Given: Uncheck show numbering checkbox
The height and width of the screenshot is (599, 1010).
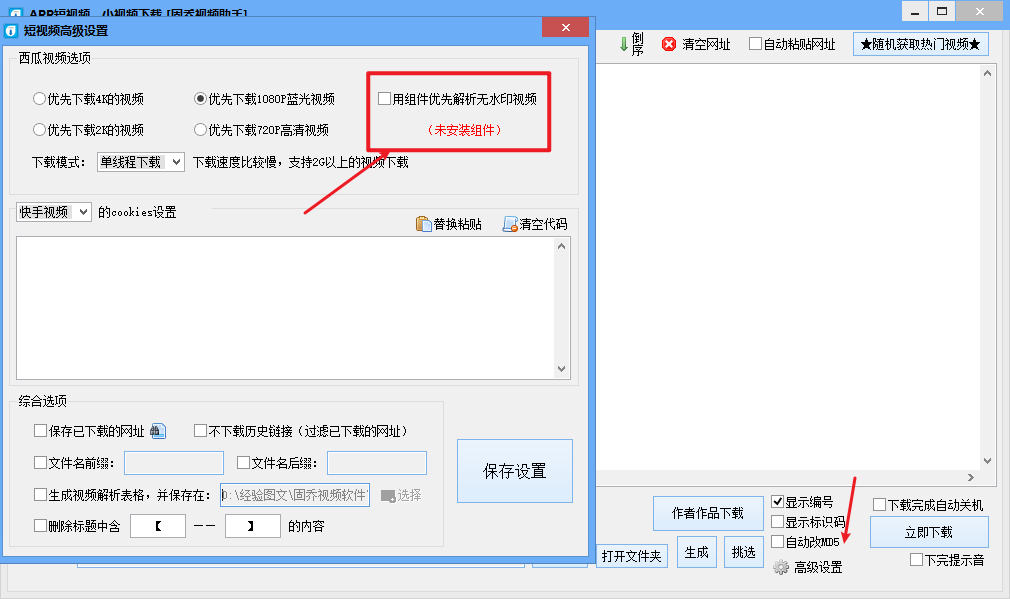Looking at the screenshot, I should [777, 502].
